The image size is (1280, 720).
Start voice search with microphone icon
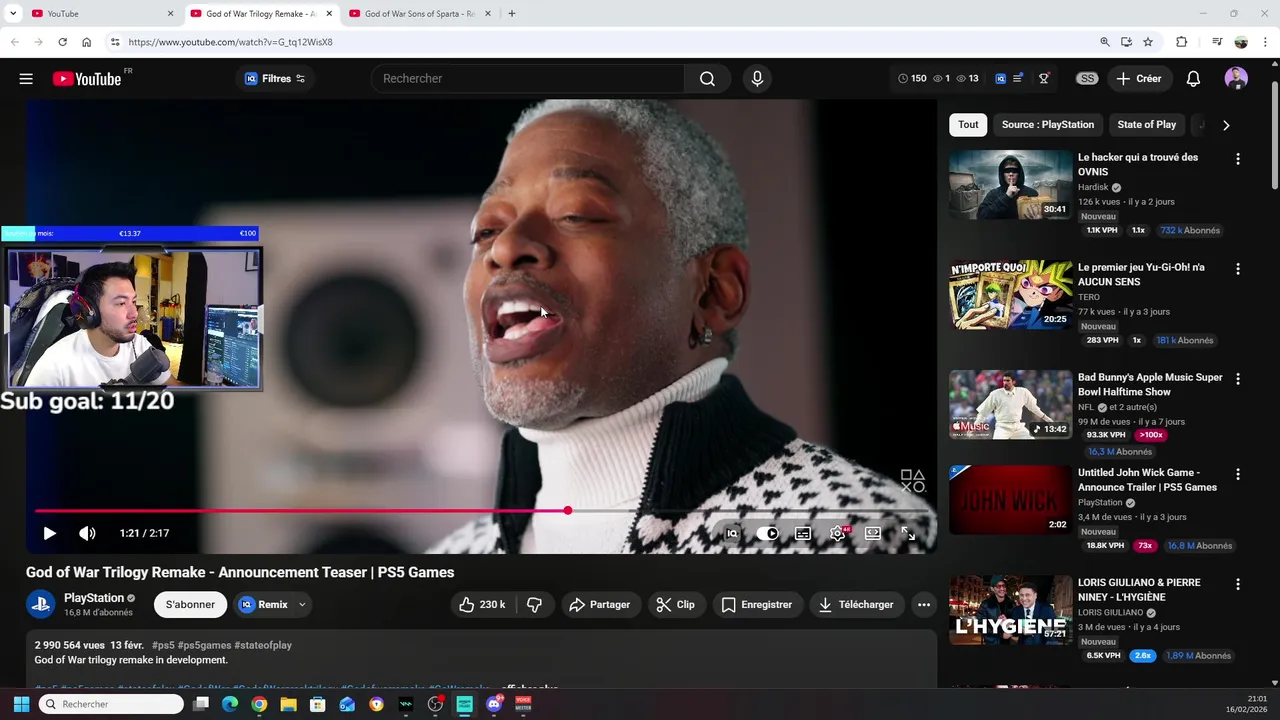pyautogui.click(x=757, y=79)
